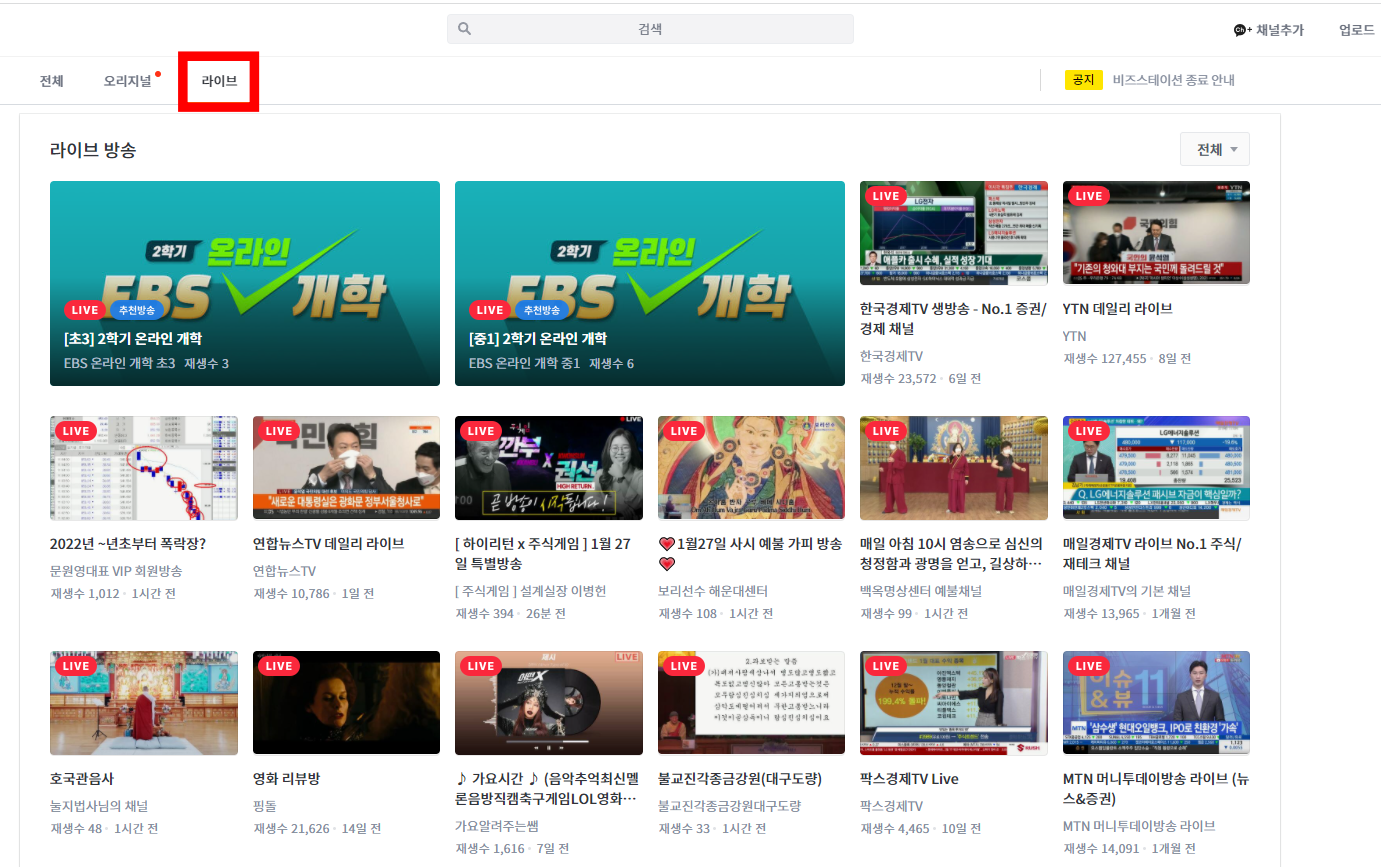Screen dimensions: 1381x867
Task: Open 백옥명상센터 예불채널 channel
Action: point(921,591)
